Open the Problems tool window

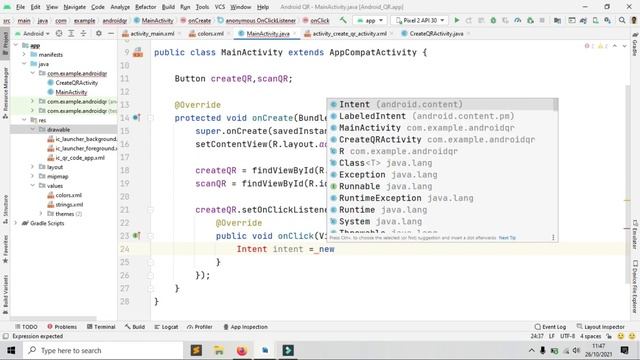pyautogui.click(x=62, y=327)
